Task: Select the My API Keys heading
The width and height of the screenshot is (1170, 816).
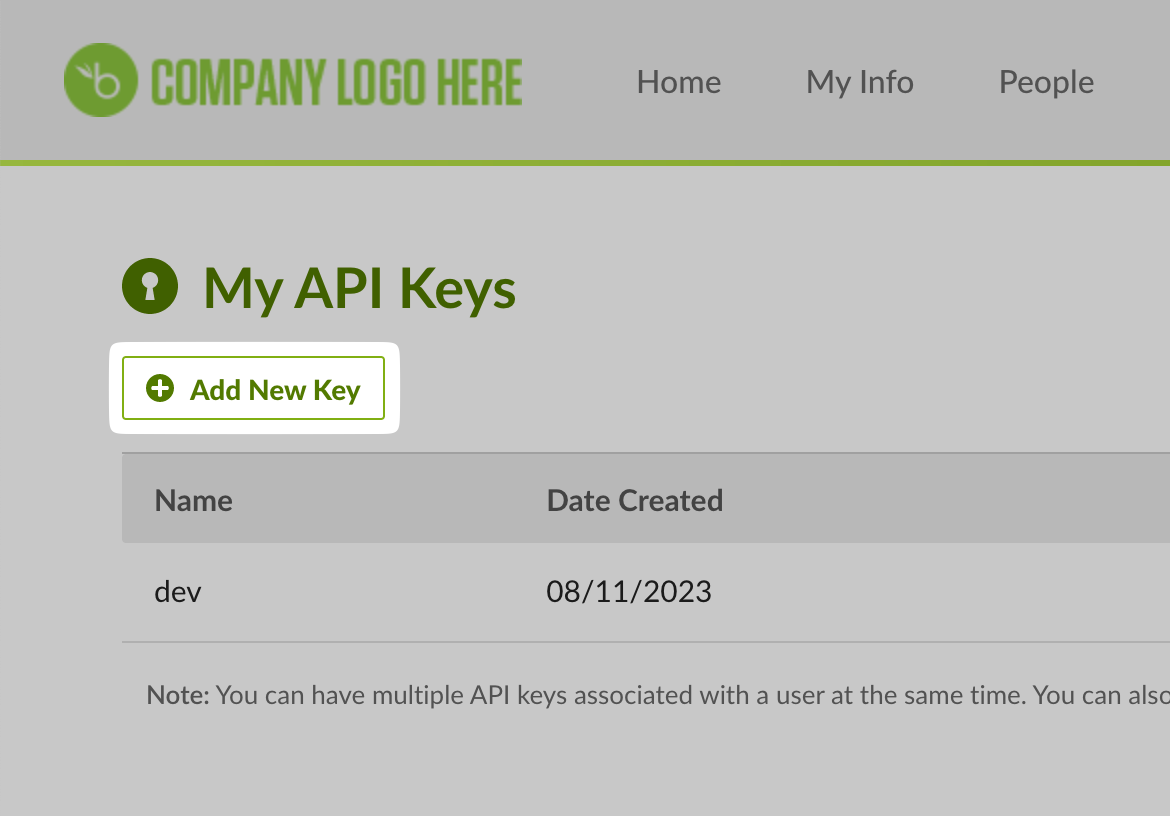Action: [360, 288]
